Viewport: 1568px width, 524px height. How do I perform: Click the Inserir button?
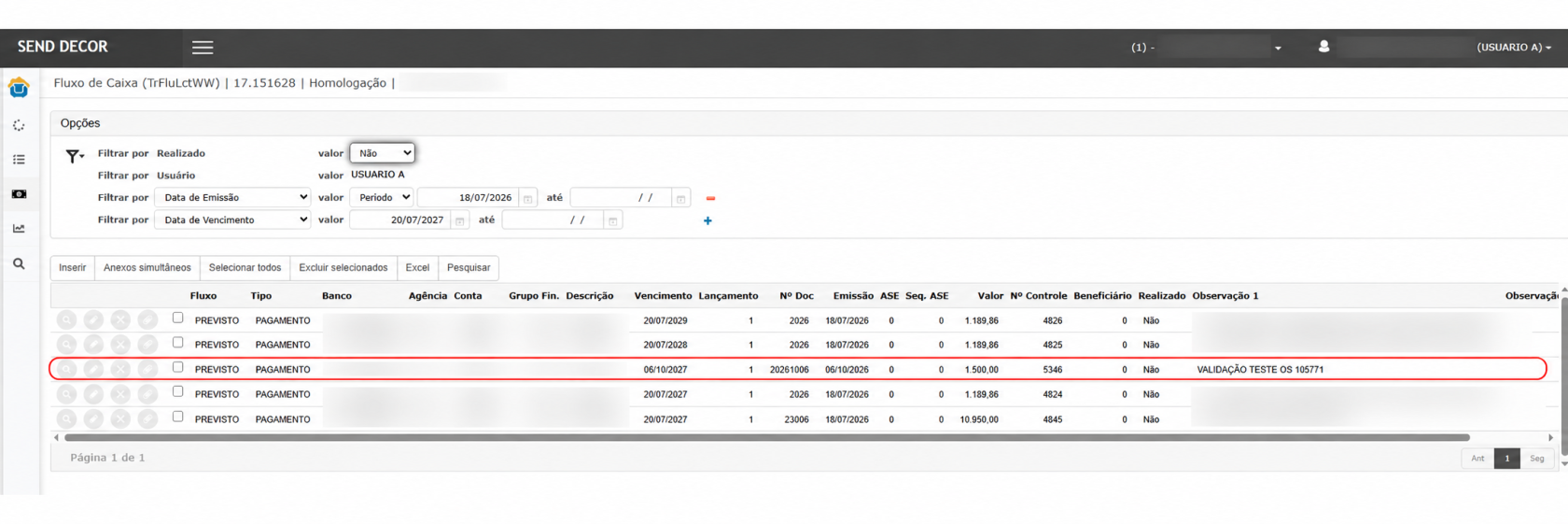click(73, 268)
